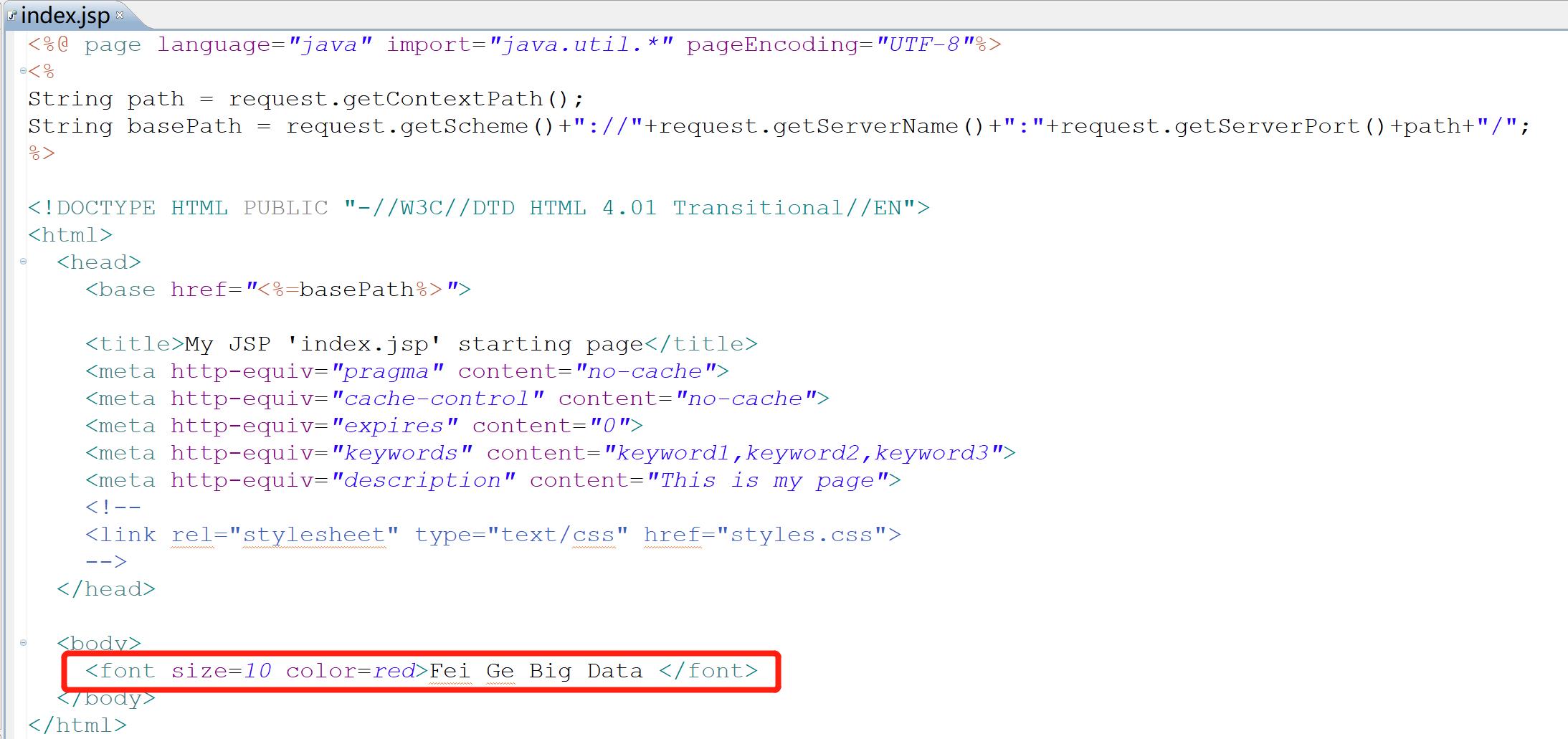Image resolution: width=1568 pixels, height=739 pixels.
Task: Click the <font size=10 opening tag
Action: point(178,671)
